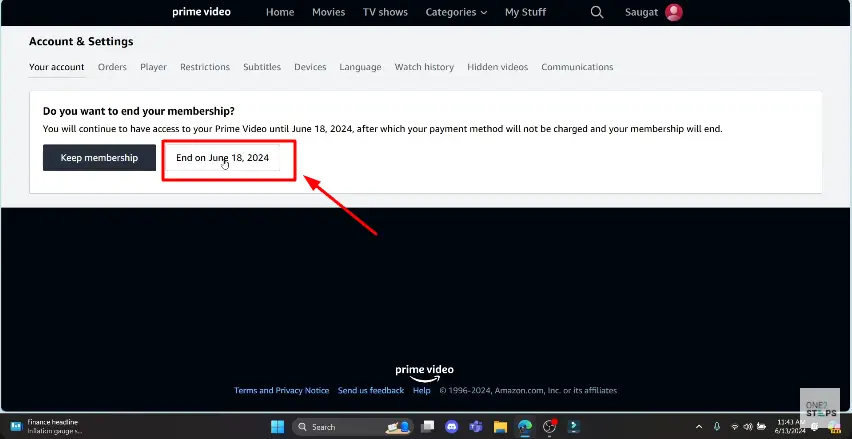The image size is (852, 439).
Task: Switch to the Orders tab
Action: pos(112,67)
